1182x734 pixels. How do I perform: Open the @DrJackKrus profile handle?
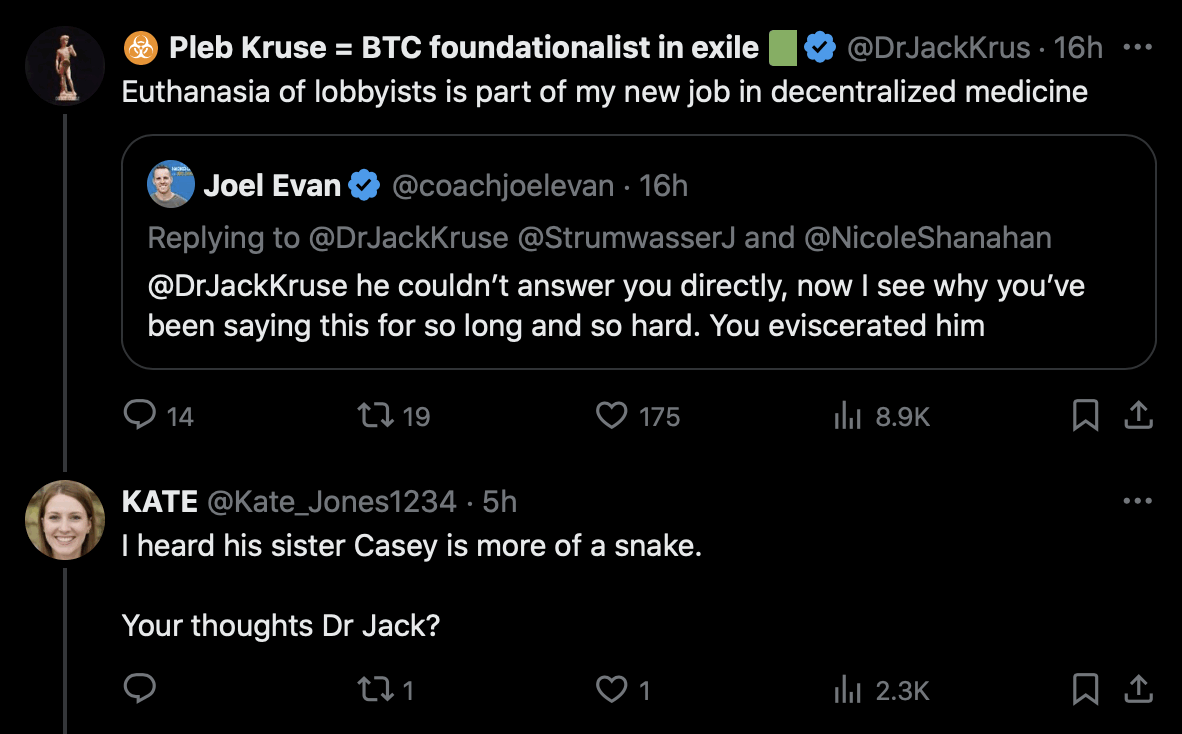point(938,47)
